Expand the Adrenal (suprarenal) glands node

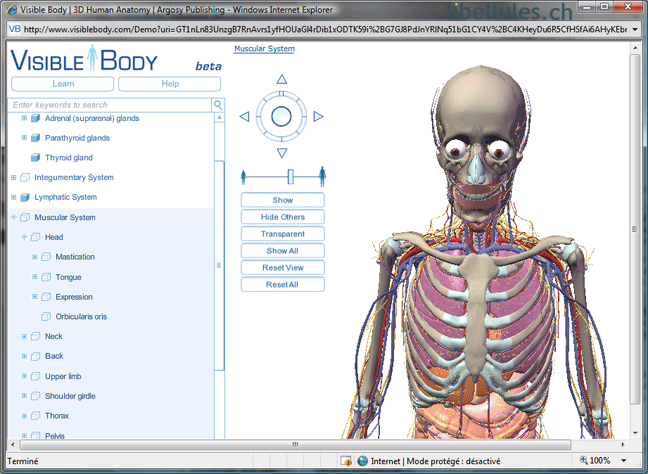[24, 118]
